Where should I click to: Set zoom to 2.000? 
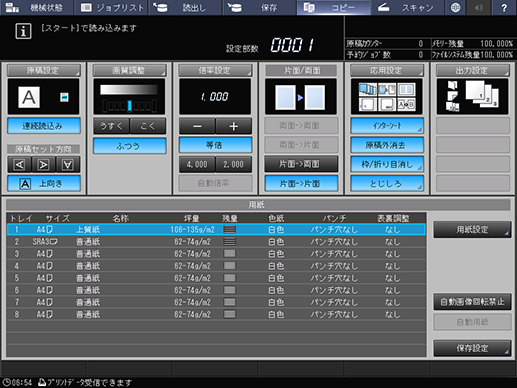[x=234, y=164]
